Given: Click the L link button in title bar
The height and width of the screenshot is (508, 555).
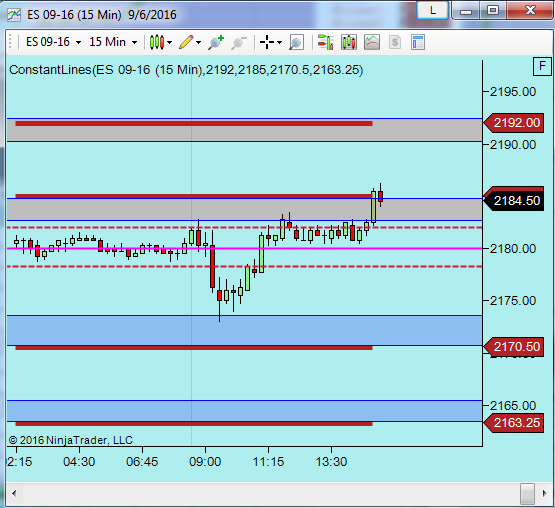Looking at the screenshot, I should [x=433, y=11].
